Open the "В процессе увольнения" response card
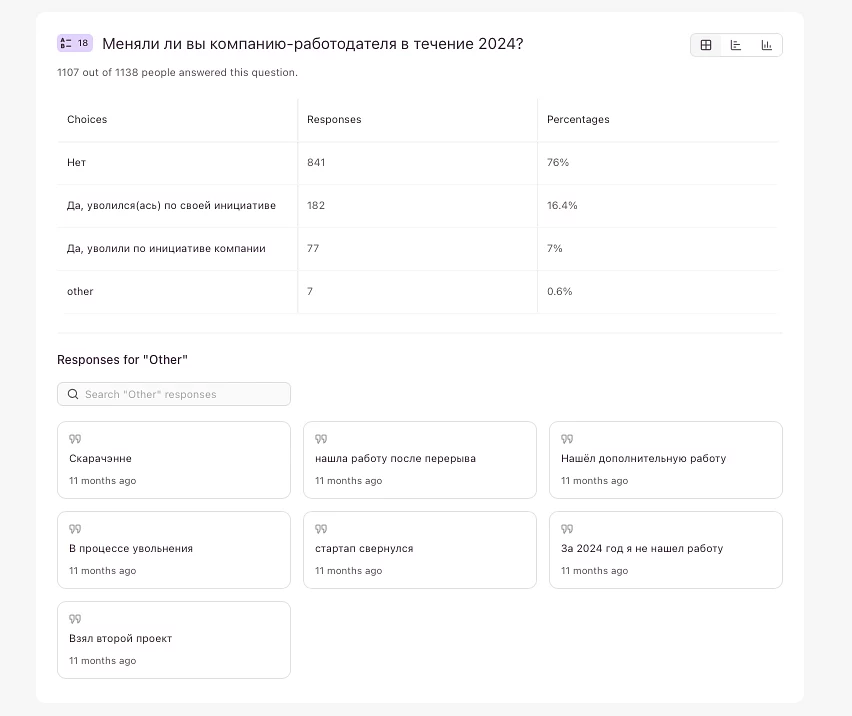Image resolution: width=852 pixels, height=716 pixels. tap(173, 549)
